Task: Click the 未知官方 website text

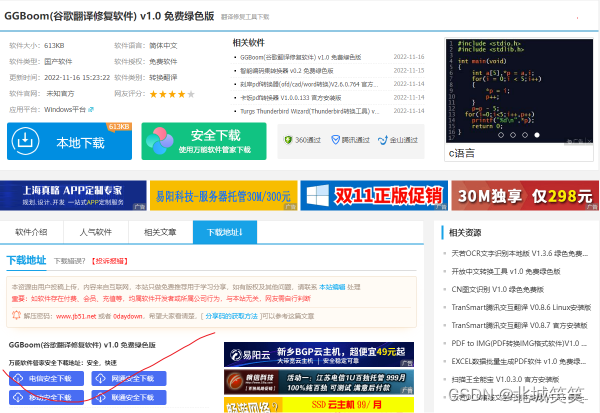Action: pos(60,94)
